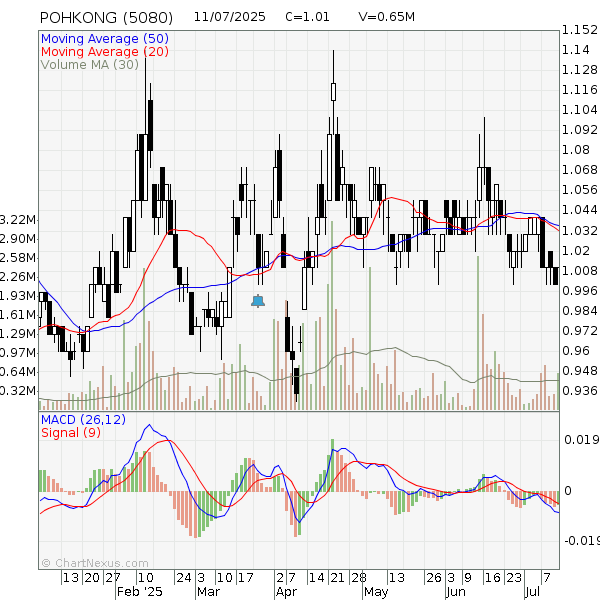Screen dimensions: 600x600
Task: Click the 0.32M volume axis label
Action: point(18,391)
